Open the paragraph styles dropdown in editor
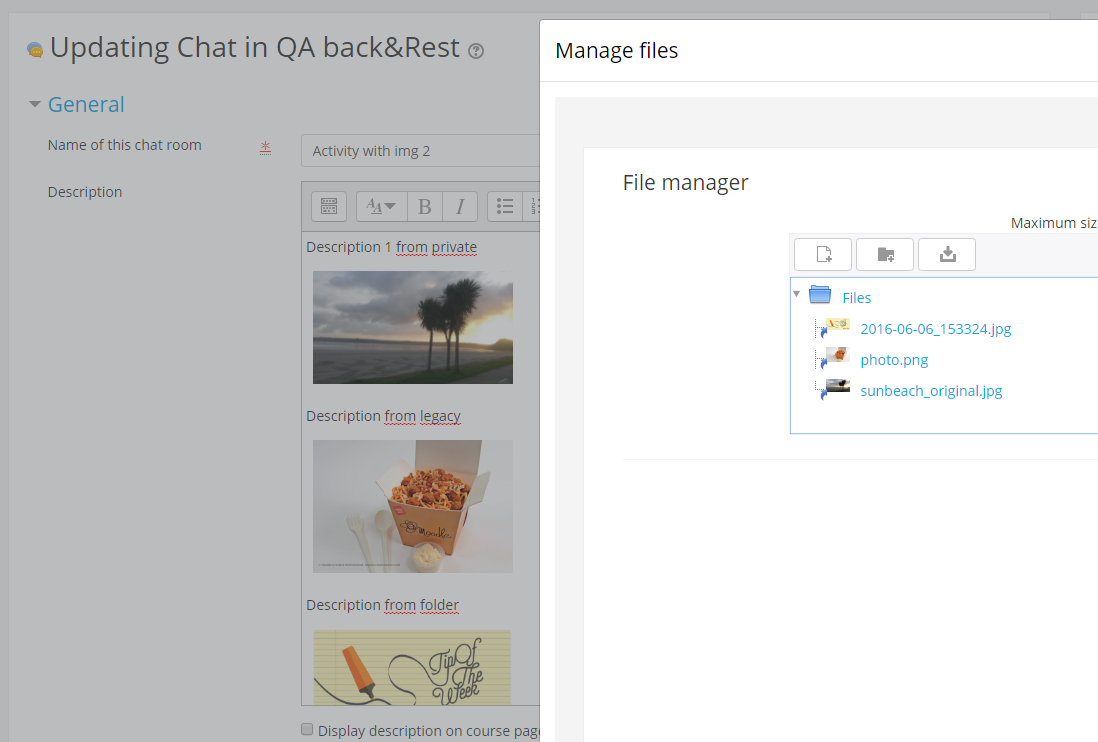1098x742 pixels. point(382,206)
